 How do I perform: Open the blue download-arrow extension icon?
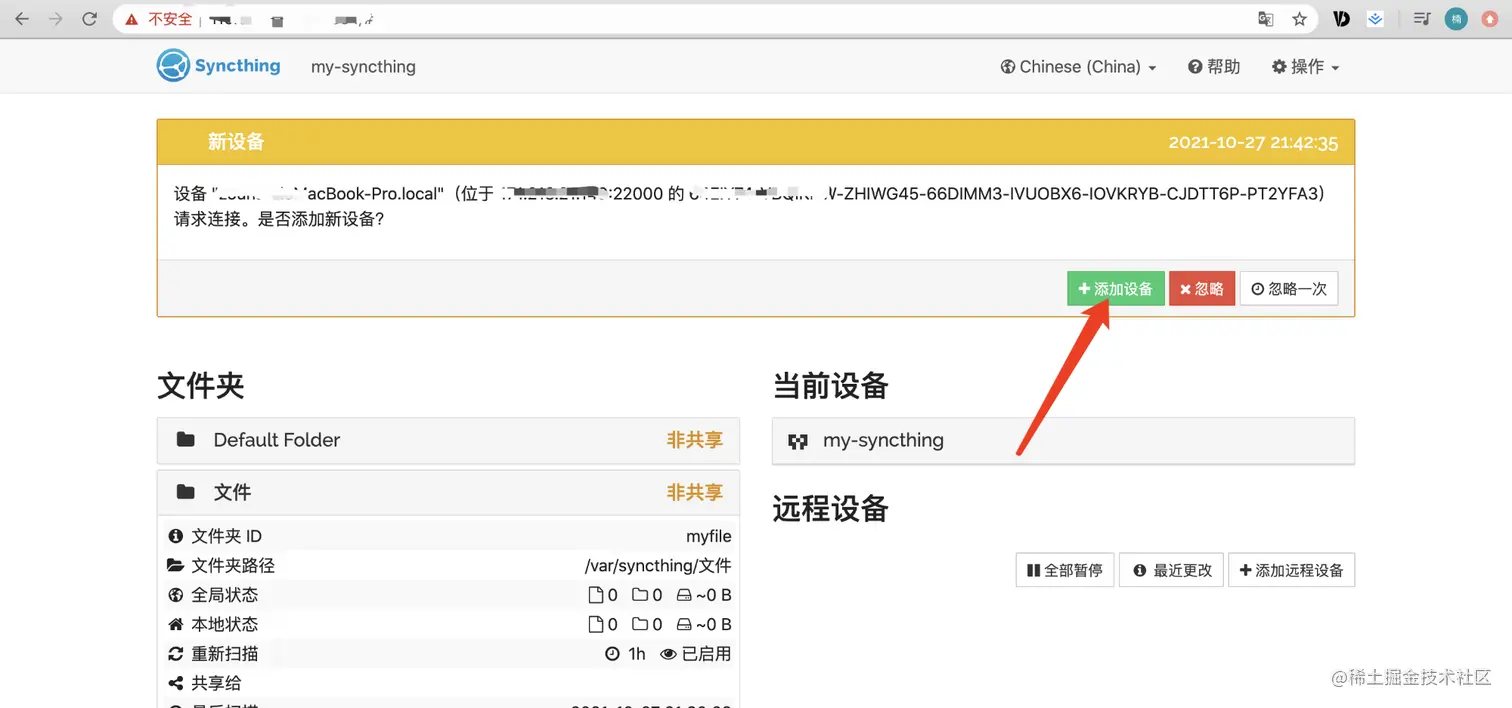tap(1376, 19)
